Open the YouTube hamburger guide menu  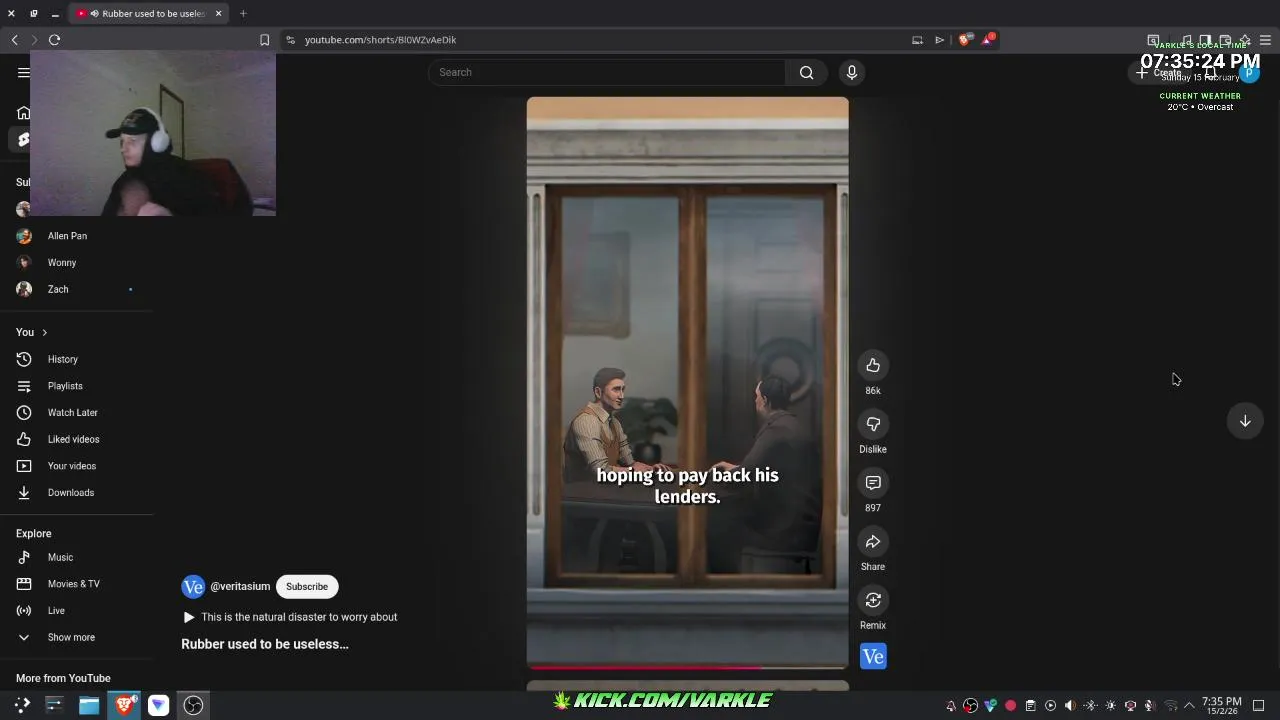tap(24, 72)
